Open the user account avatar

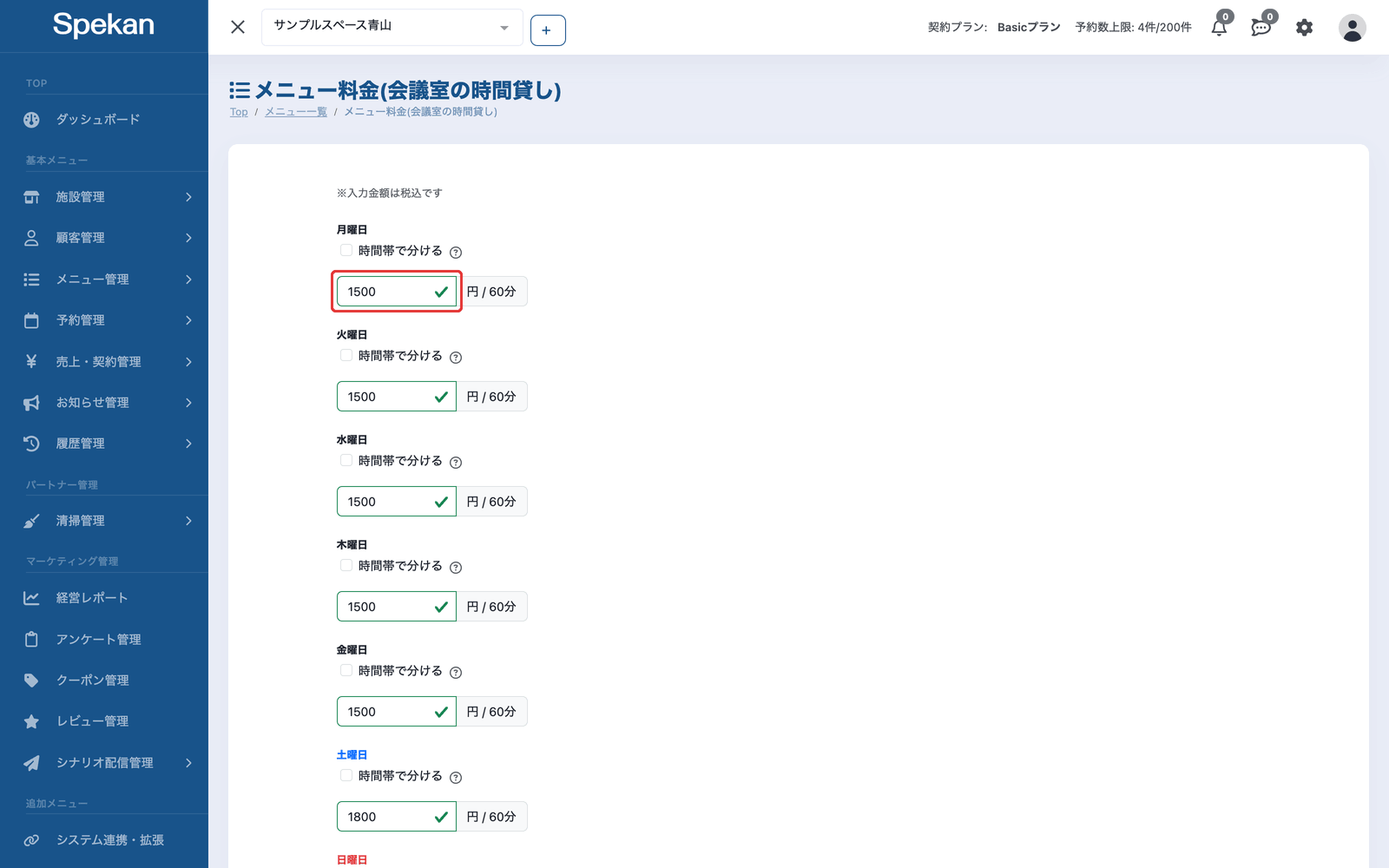pyautogui.click(x=1352, y=28)
